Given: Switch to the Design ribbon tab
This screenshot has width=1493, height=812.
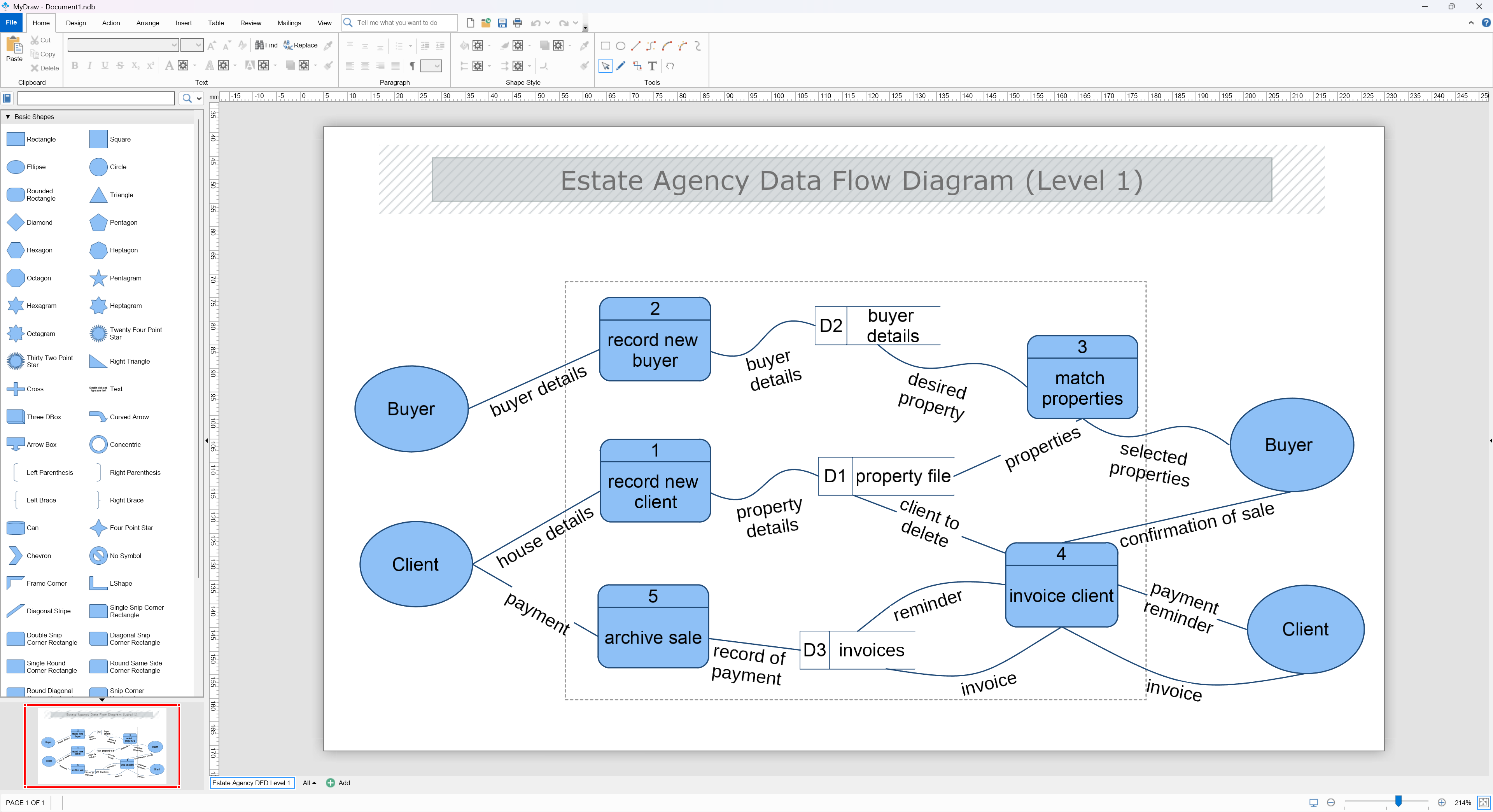Looking at the screenshot, I should click(75, 23).
